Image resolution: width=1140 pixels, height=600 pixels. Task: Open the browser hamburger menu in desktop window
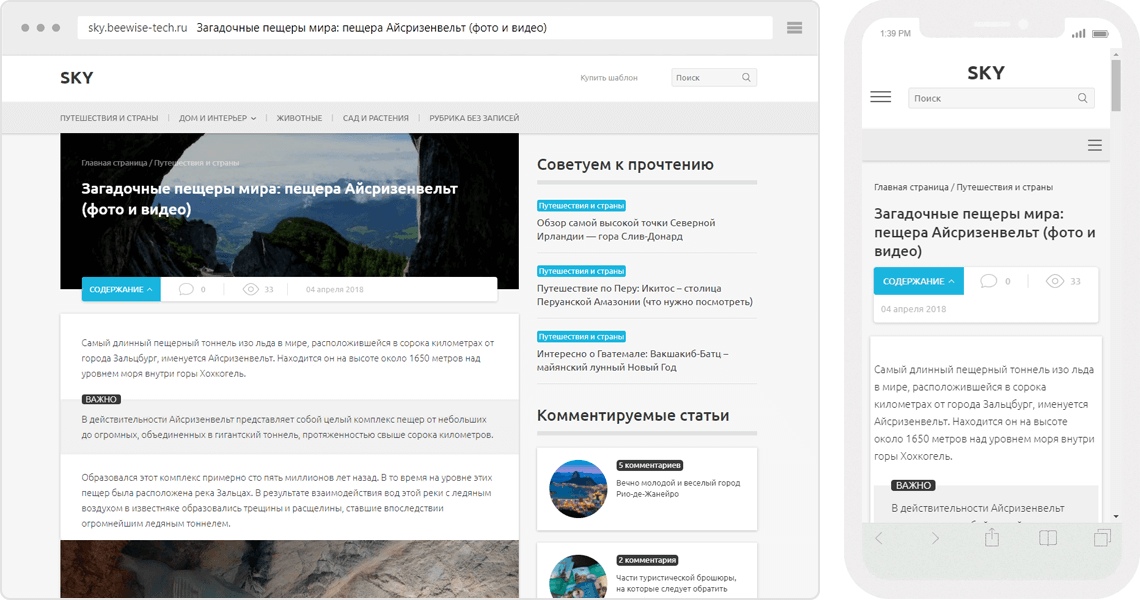tap(794, 28)
